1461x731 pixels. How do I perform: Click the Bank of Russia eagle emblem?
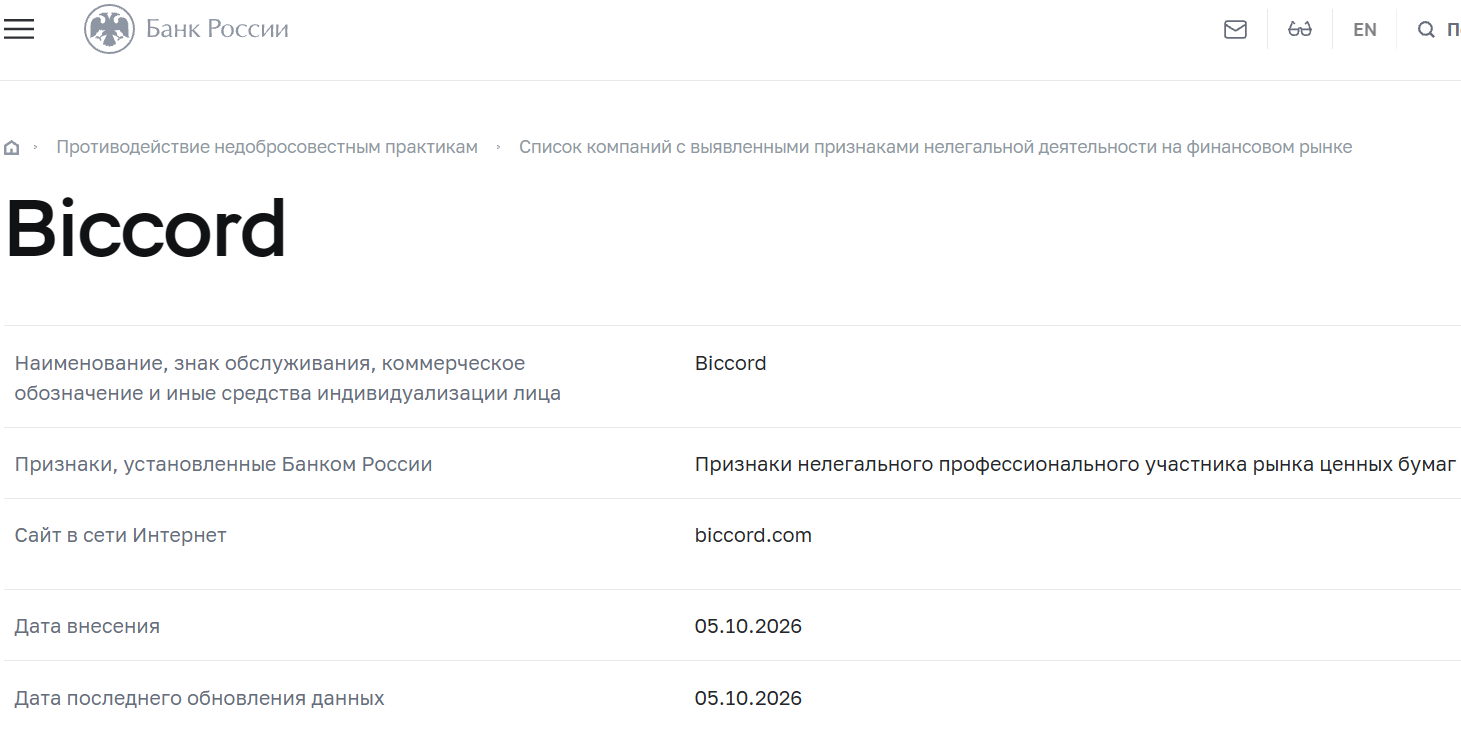click(x=109, y=29)
